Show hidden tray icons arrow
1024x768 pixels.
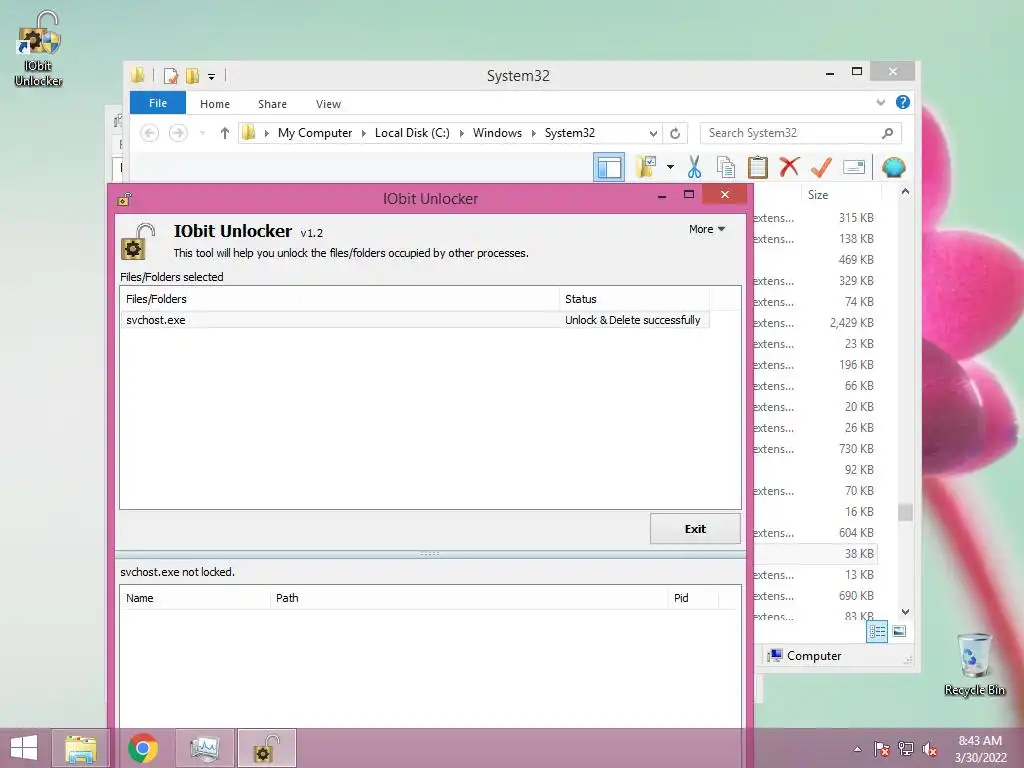[x=857, y=749]
